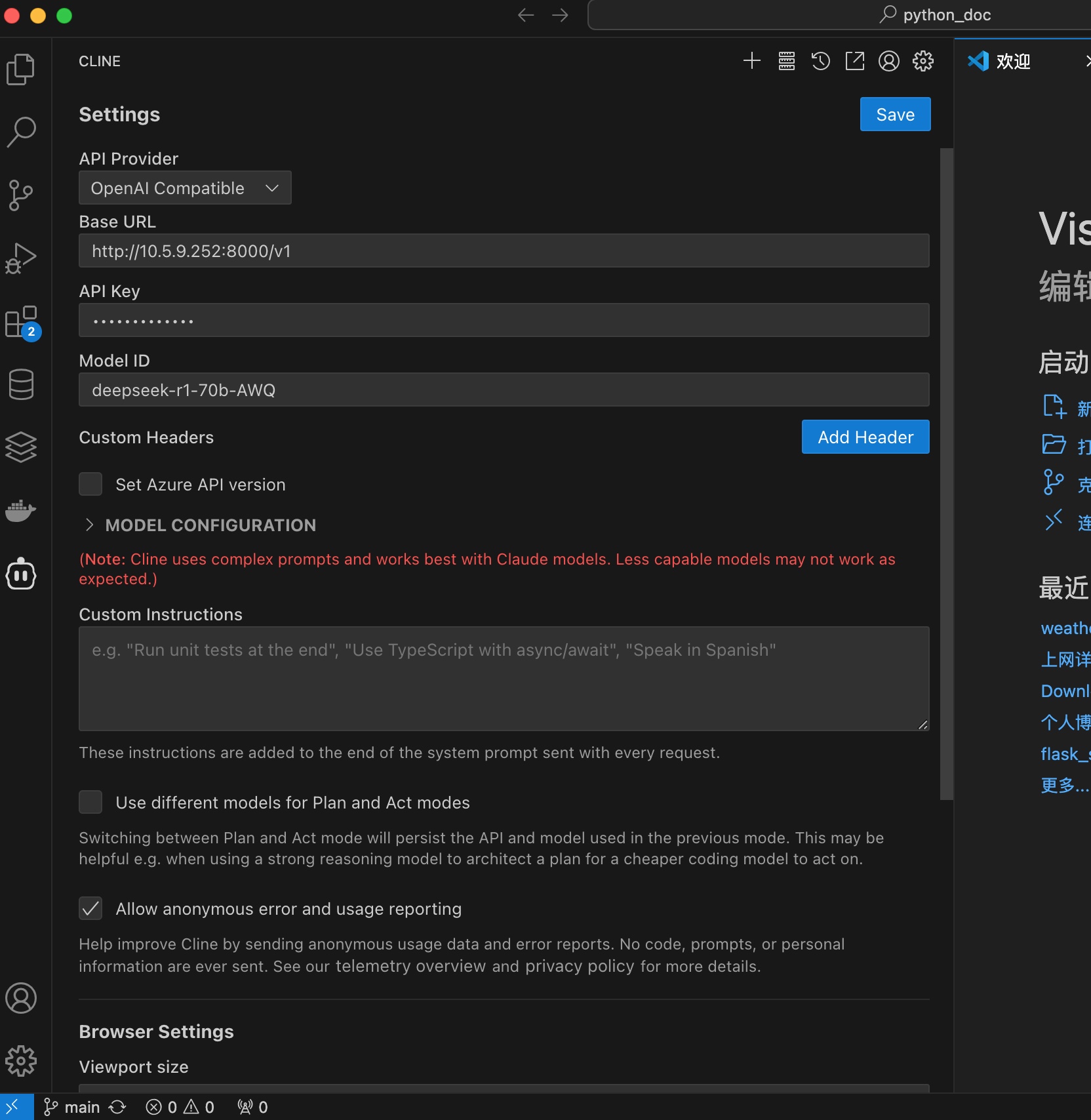Open 更多... recent items link
This screenshot has width=1091, height=1120.
coord(1064,785)
